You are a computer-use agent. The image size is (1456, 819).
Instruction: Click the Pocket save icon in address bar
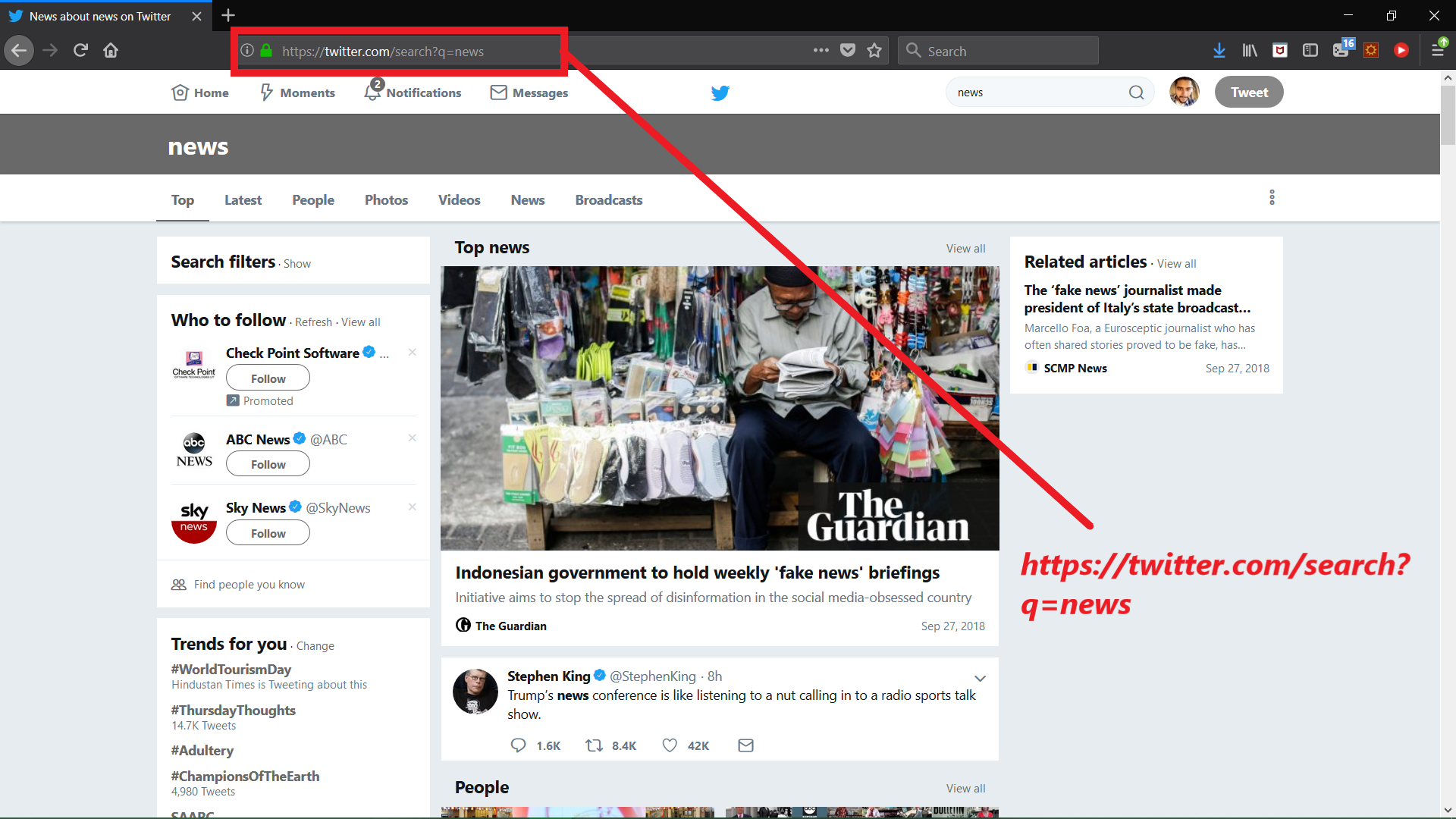coord(848,51)
